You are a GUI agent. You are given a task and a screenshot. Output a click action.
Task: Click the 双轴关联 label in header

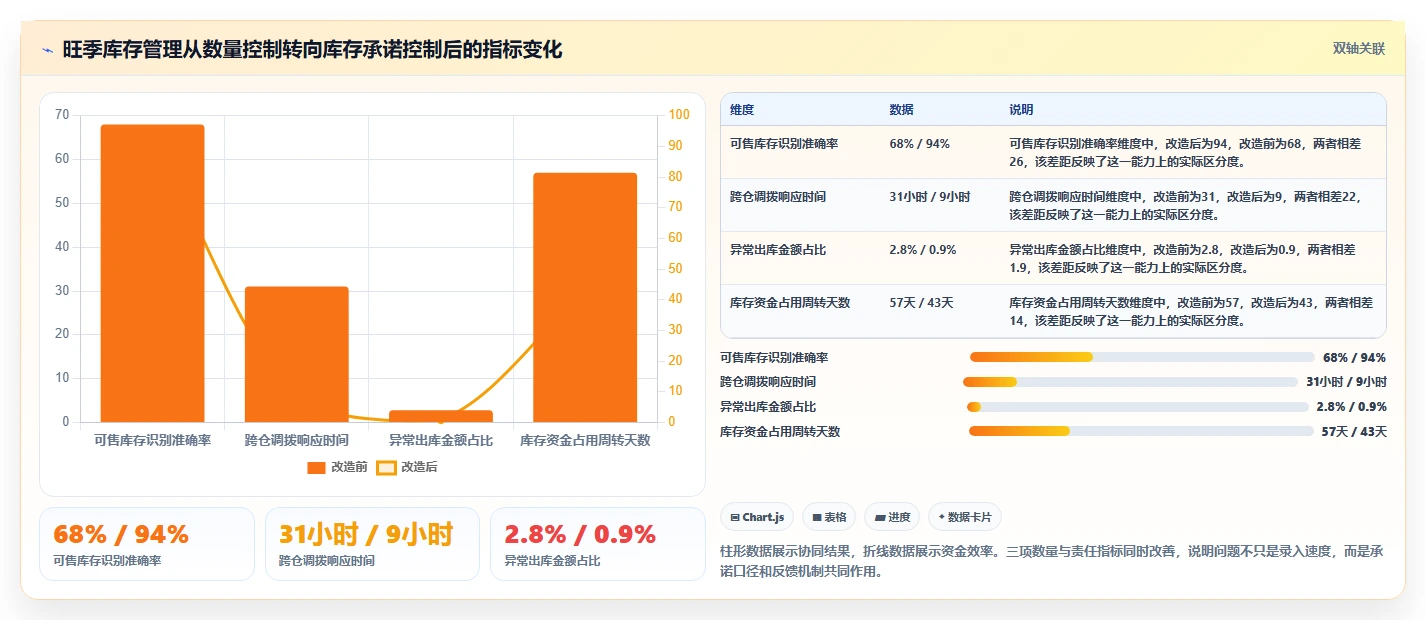[x=1359, y=49]
